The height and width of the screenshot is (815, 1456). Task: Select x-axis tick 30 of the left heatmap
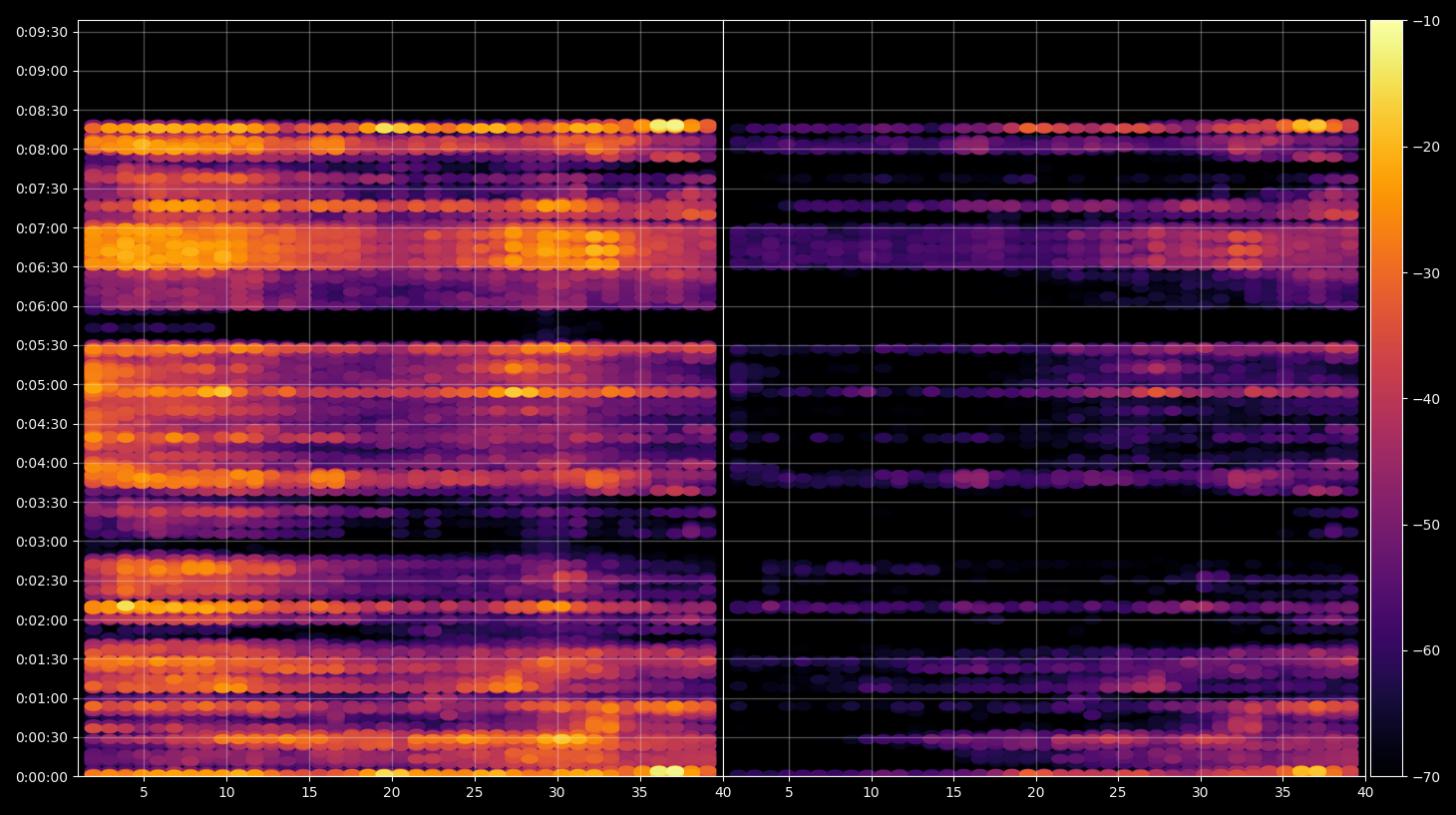tap(556, 793)
